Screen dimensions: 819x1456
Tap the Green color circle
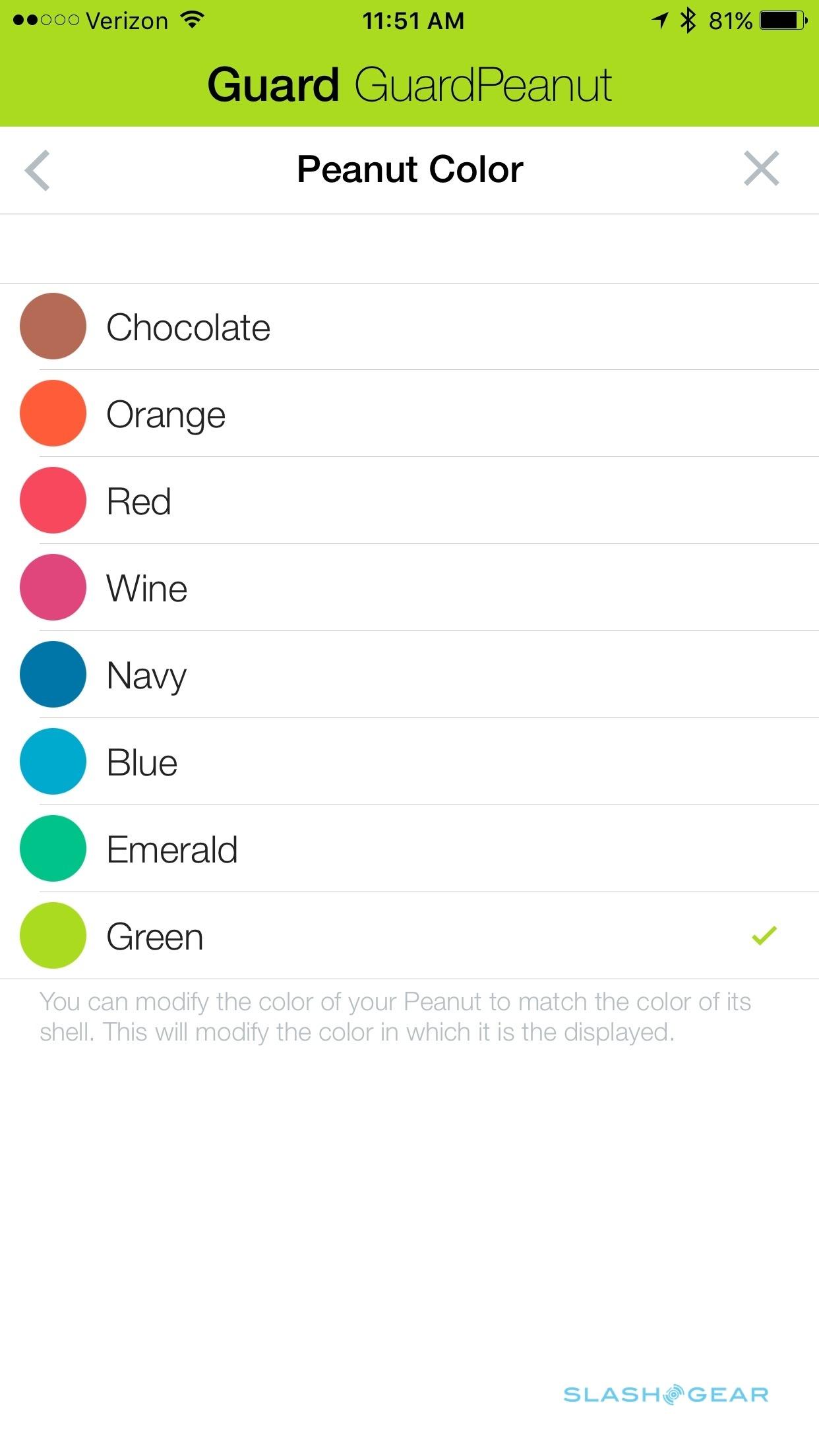[x=53, y=936]
